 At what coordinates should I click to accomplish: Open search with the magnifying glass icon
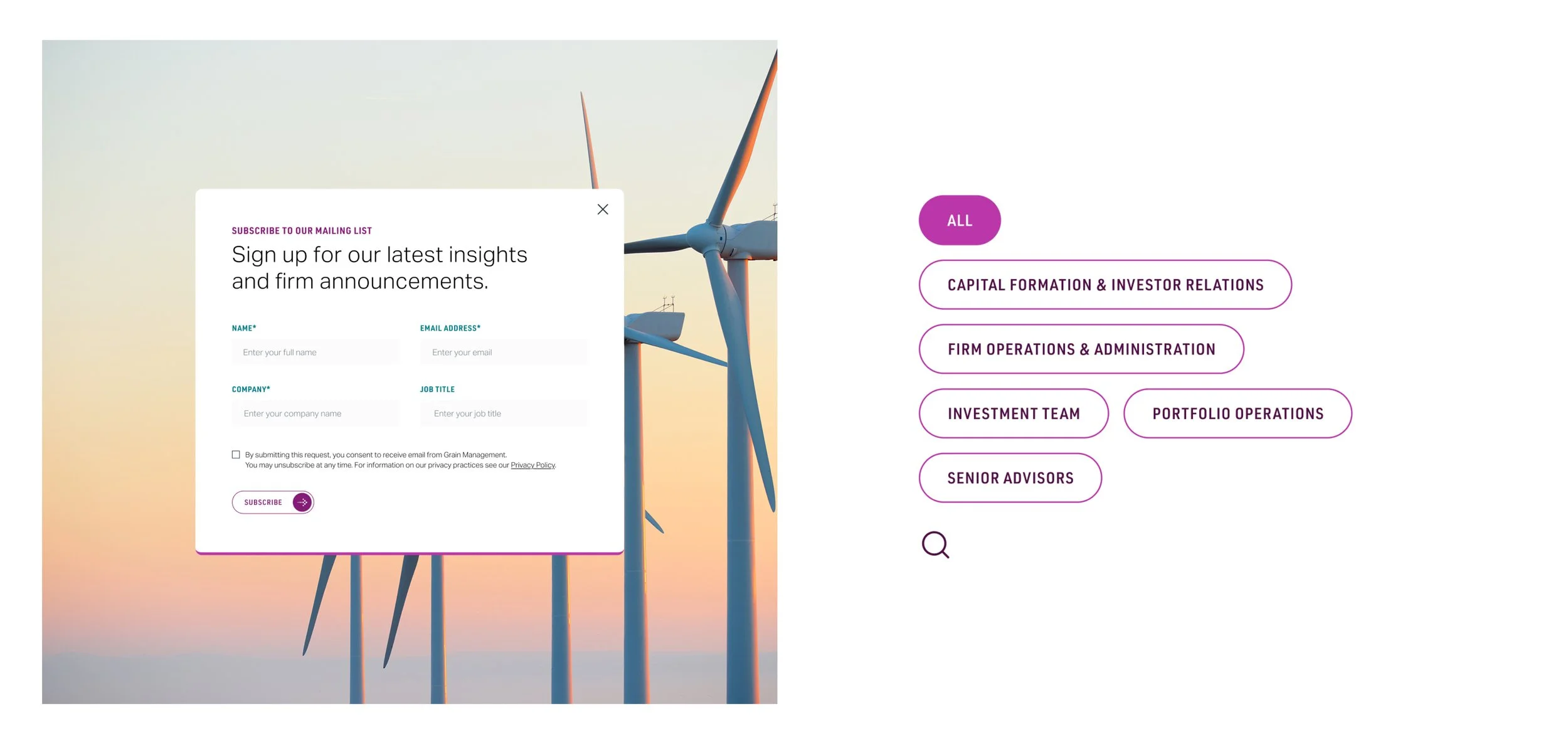point(936,545)
